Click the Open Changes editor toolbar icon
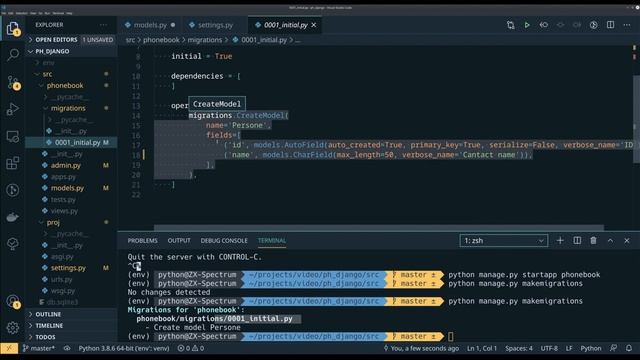 point(510,25)
